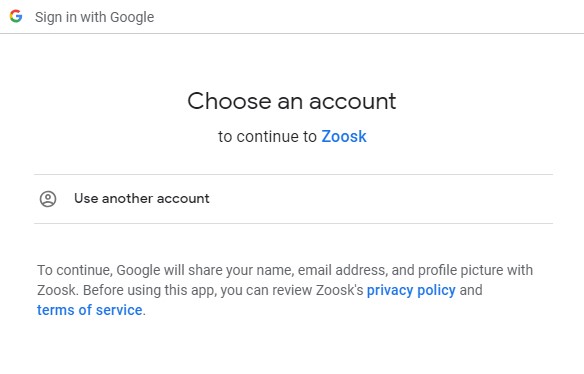Open Zoosk's privacy policy link
Image resolution: width=584 pixels, height=374 pixels.
pos(411,290)
